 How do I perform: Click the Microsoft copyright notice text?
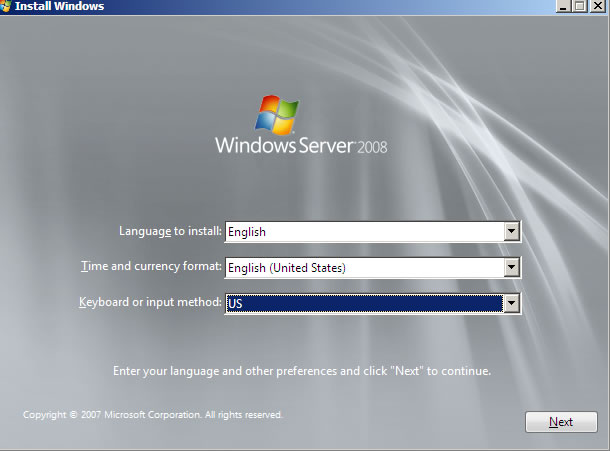(152, 415)
